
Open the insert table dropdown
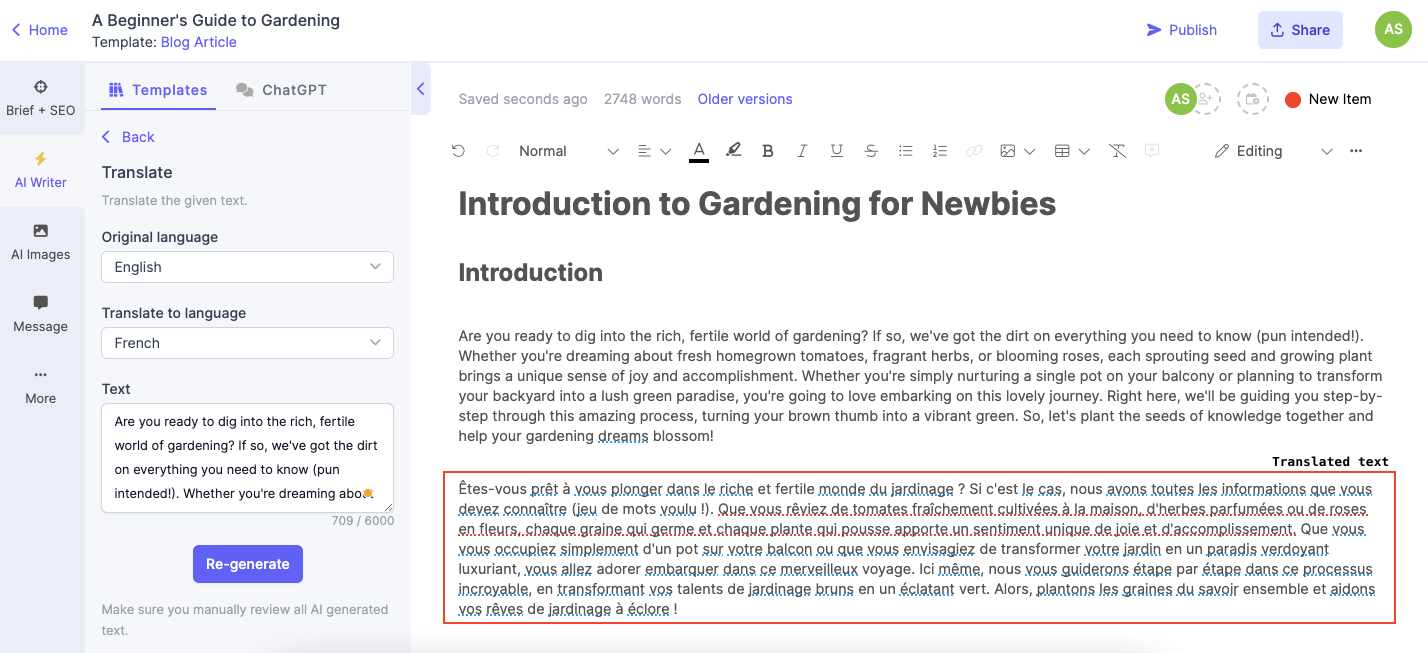coord(1072,151)
